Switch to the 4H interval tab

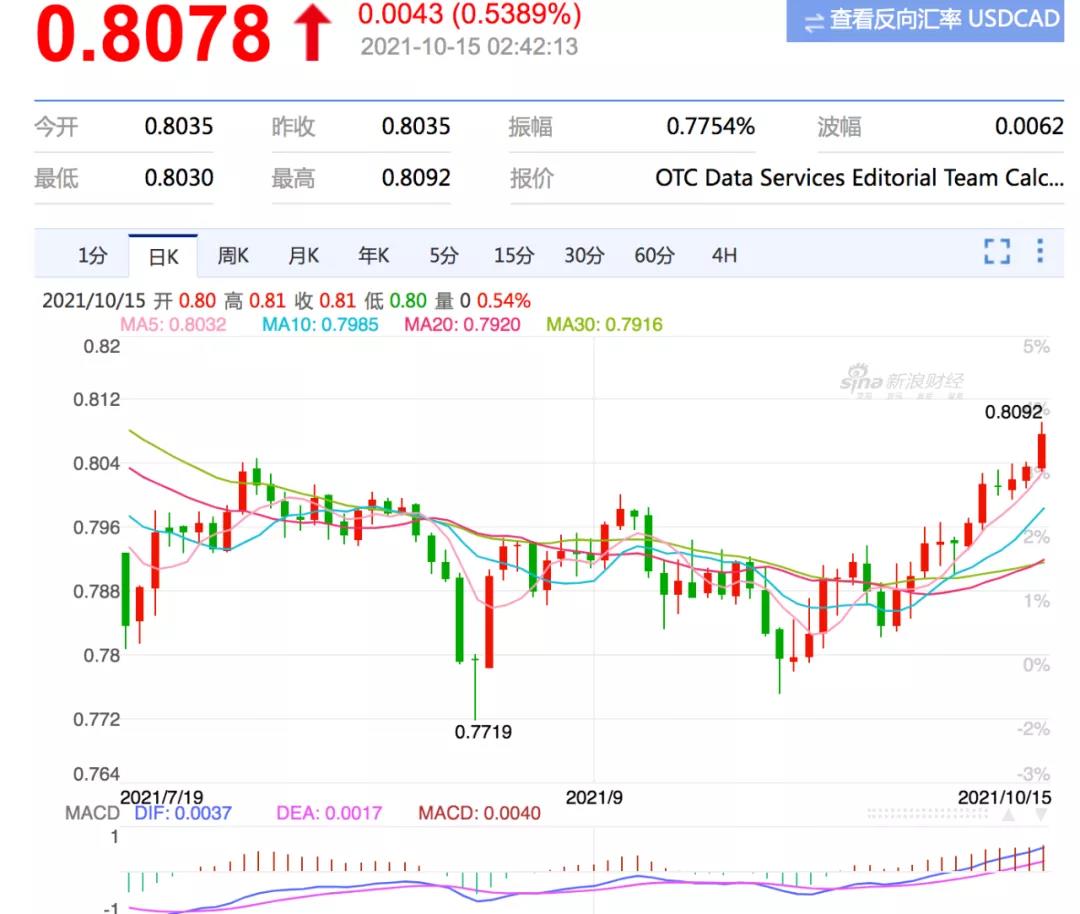pyautogui.click(x=724, y=256)
